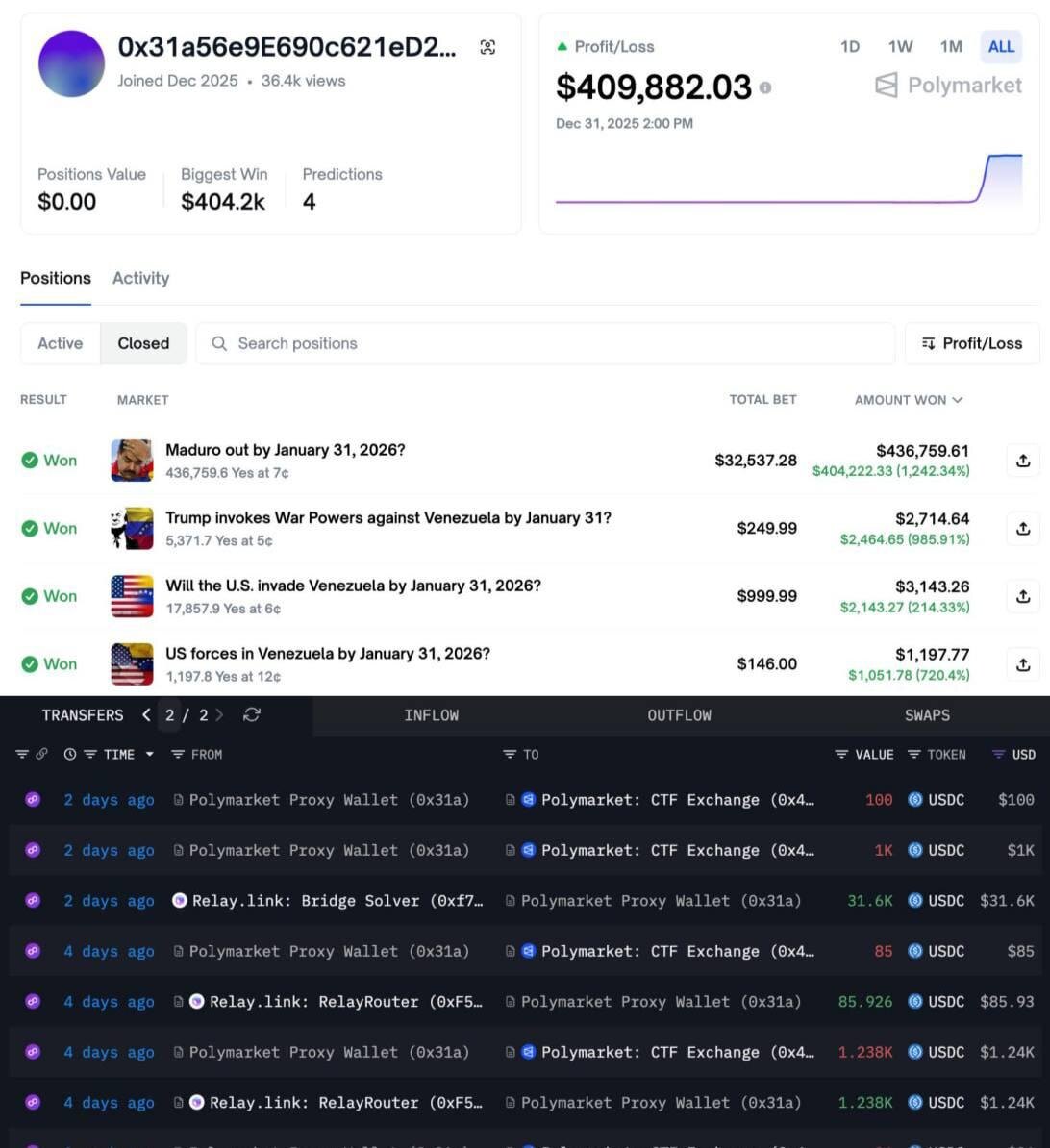Image resolution: width=1050 pixels, height=1148 pixels.
Task: Click Polymarket CTF Exchange recipient in $100 row
Action: click(677, 800)
